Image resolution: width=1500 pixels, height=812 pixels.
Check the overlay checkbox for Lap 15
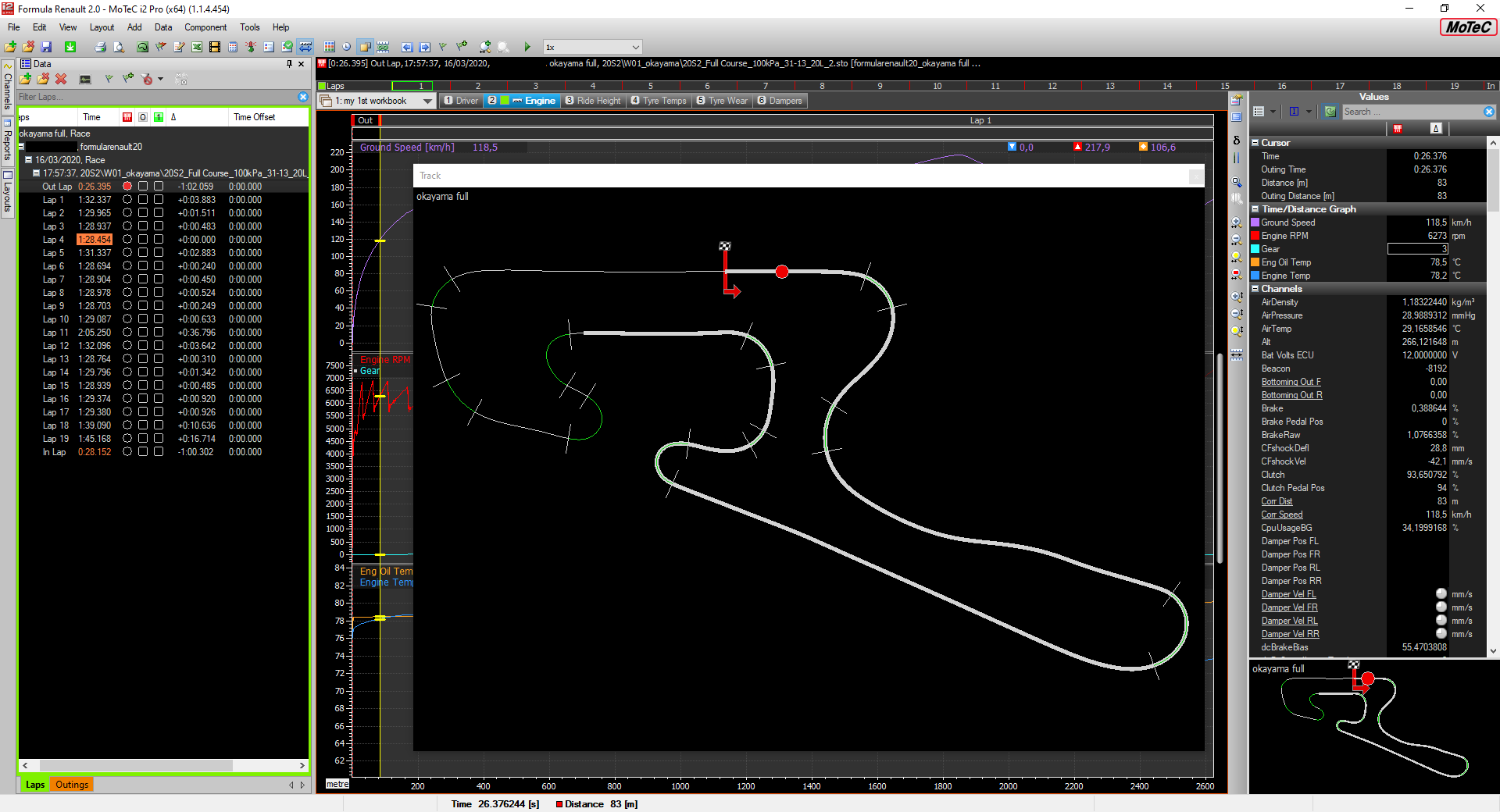click(143, 386)
